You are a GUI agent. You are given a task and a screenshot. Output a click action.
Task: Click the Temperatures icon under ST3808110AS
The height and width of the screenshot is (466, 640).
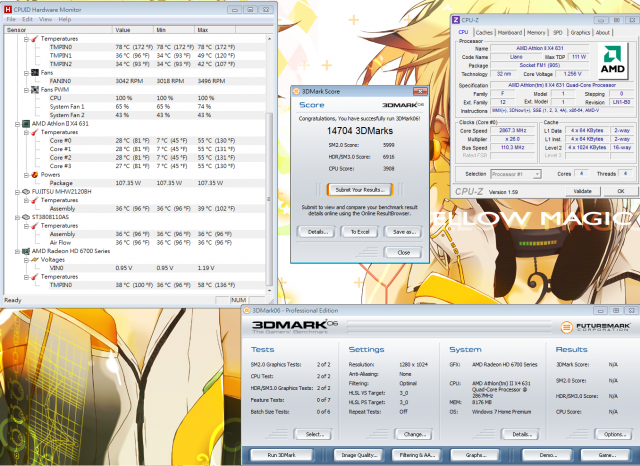(35, 226)
